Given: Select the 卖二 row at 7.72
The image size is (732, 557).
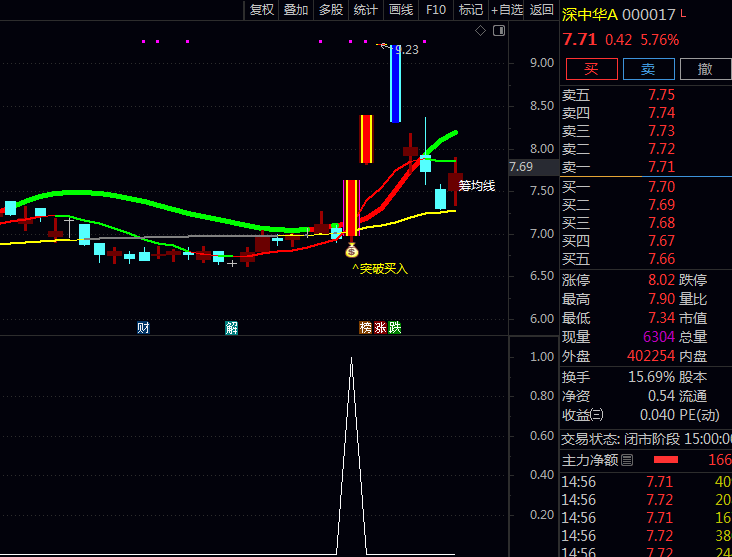Looking at the screenshot, I should [646, 149].
